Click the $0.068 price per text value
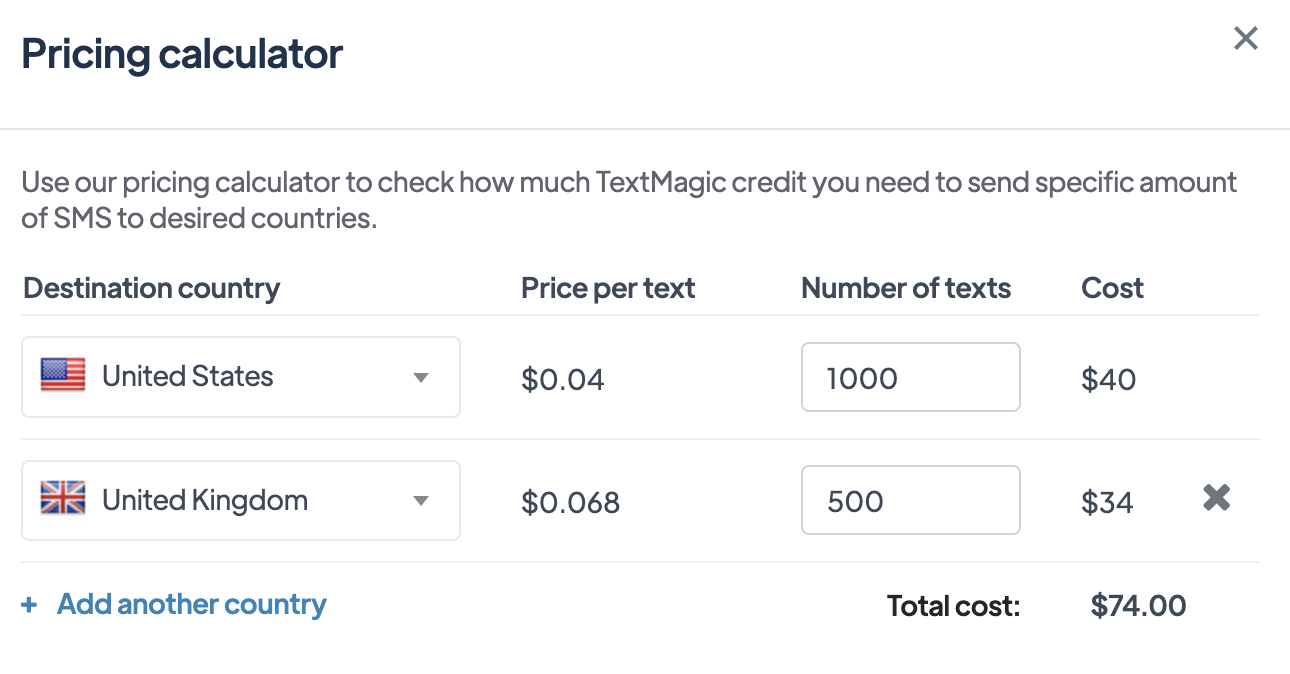The image size is (1290, 674). pos(570,502)
